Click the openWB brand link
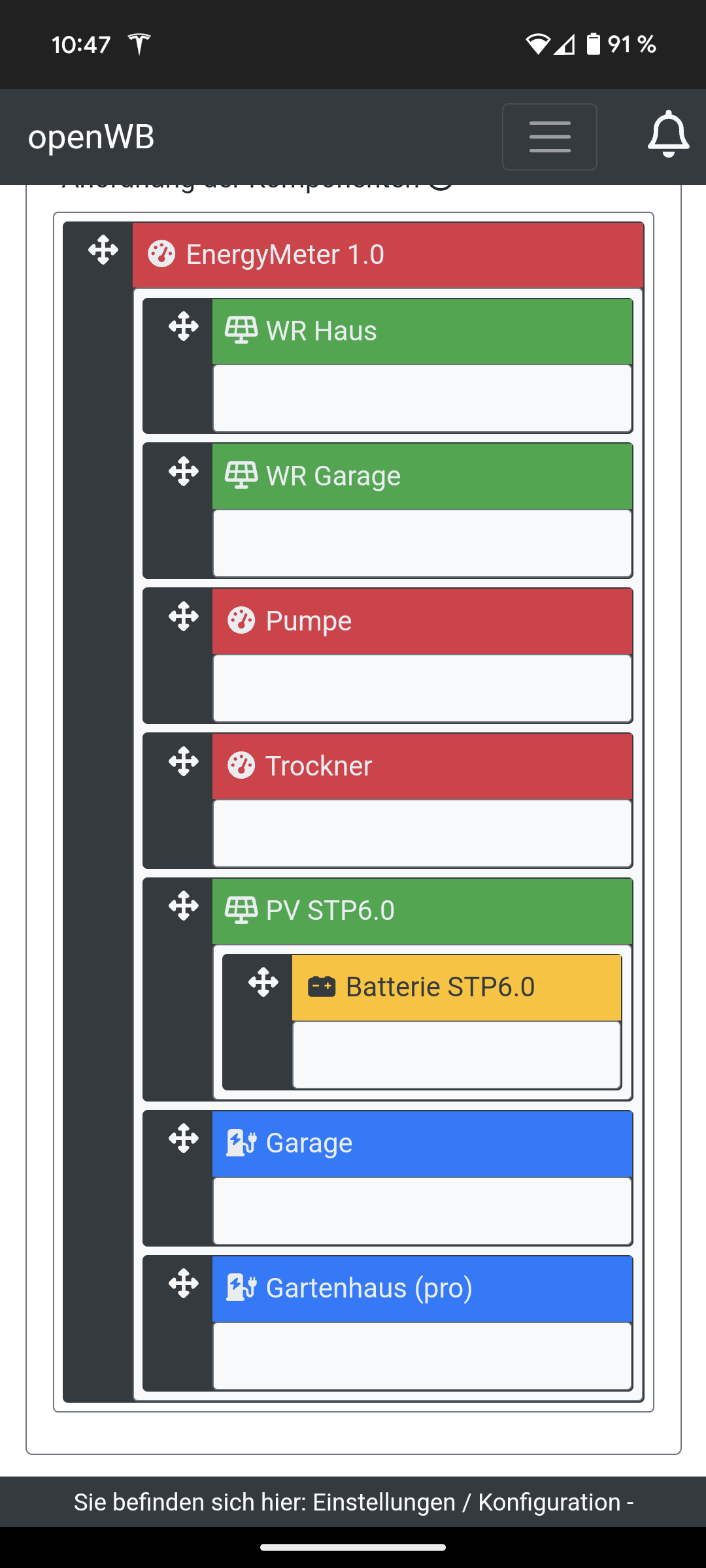The width and height of the screenshot is (706, 1568). click(92, 137)
